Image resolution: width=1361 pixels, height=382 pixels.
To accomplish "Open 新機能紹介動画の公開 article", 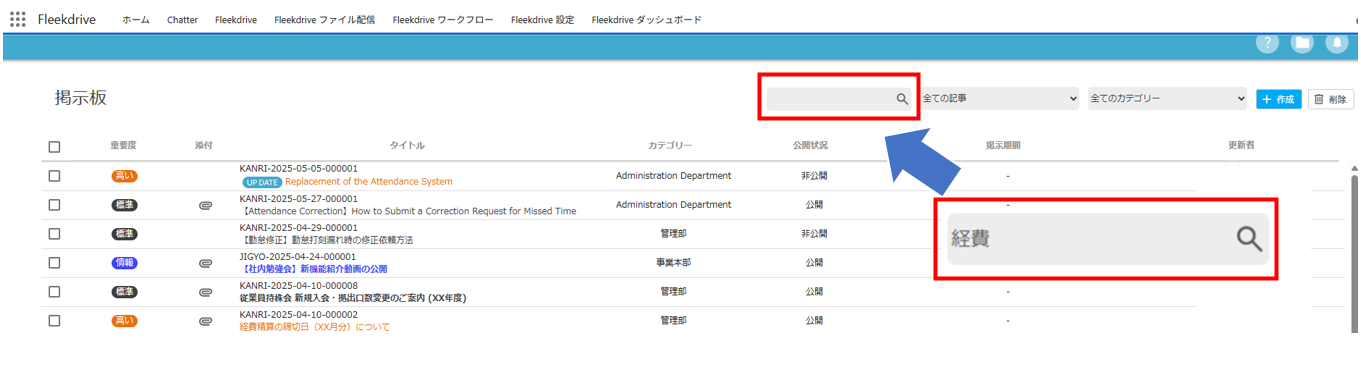I will (x=313, y=269).
